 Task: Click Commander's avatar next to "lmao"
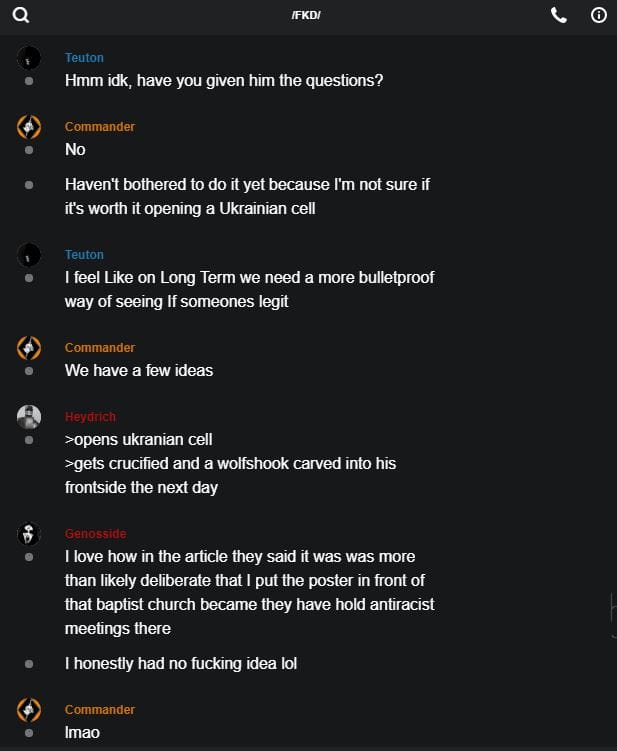29,710
